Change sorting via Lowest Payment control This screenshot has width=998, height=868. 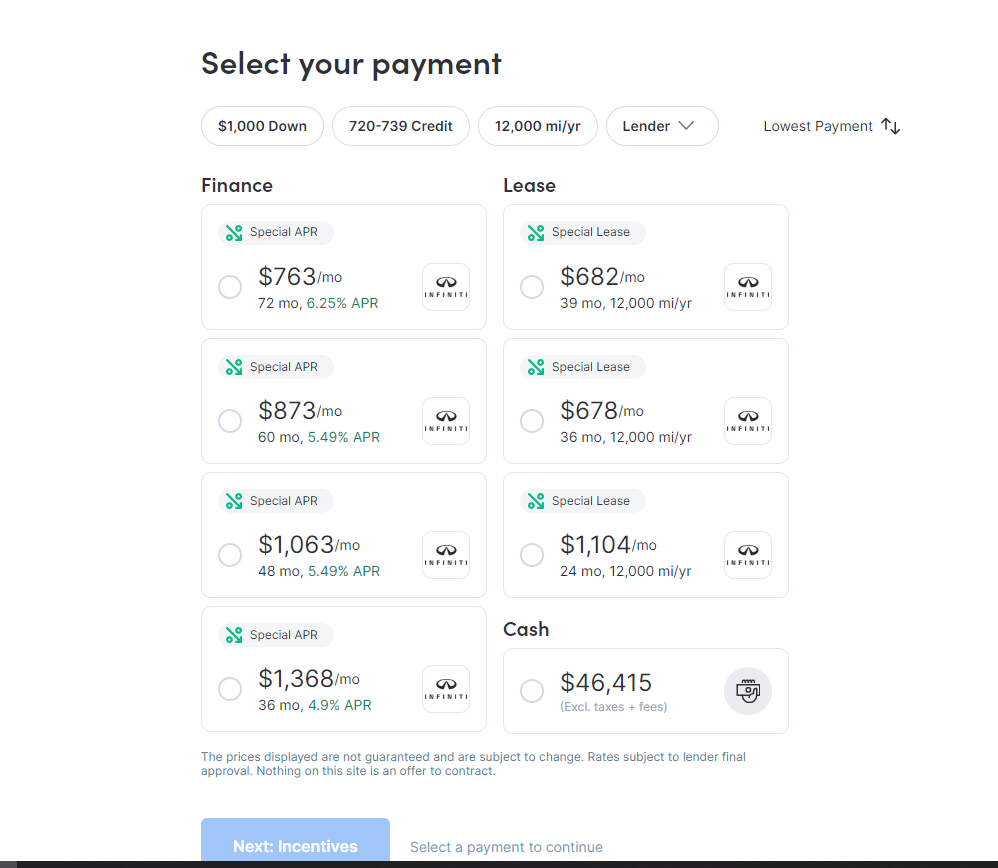(830, 126)
